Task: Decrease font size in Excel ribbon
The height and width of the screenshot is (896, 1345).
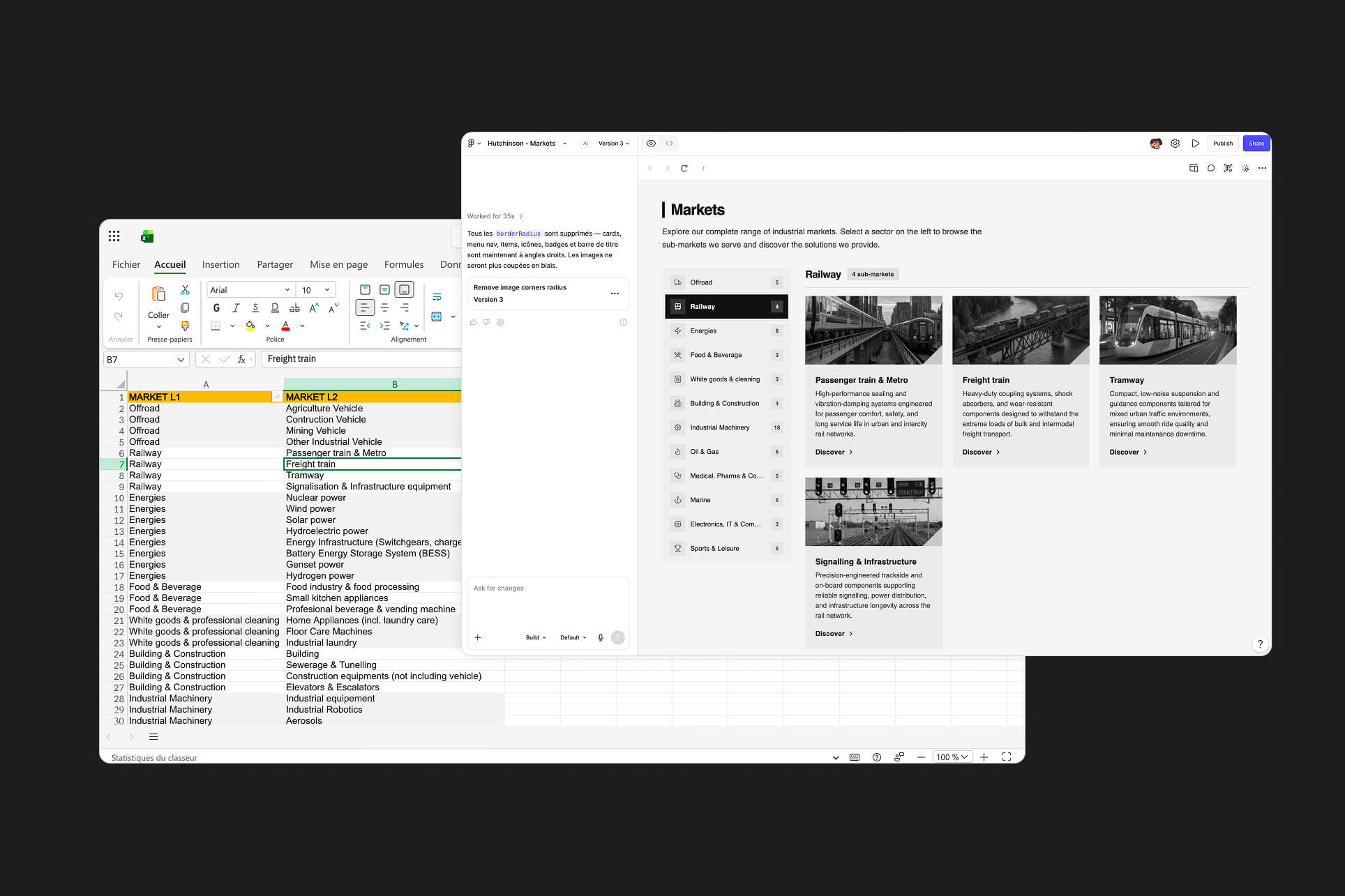Action: pyautogui.click(x=333, y=307)
